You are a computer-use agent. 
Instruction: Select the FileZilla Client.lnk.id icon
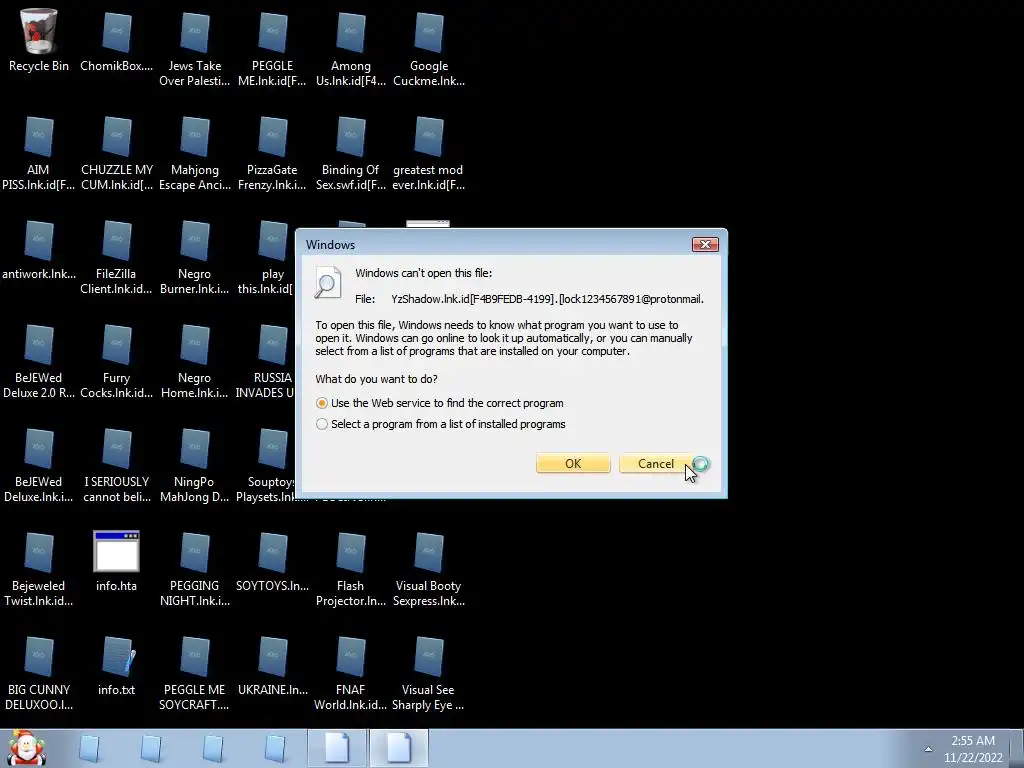pyautogui.click(x=116, y=256)
